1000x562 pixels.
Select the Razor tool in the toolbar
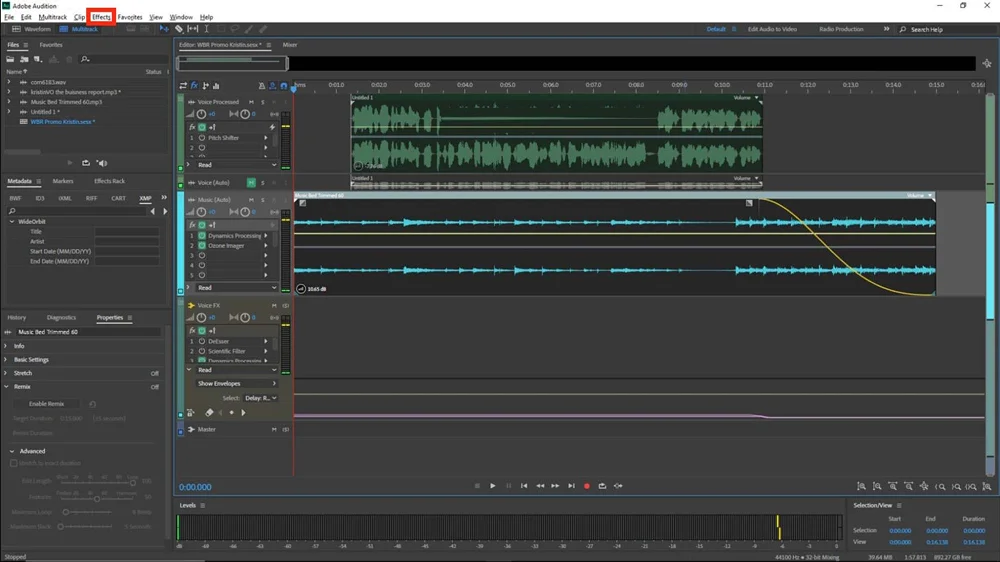point(179,29)
